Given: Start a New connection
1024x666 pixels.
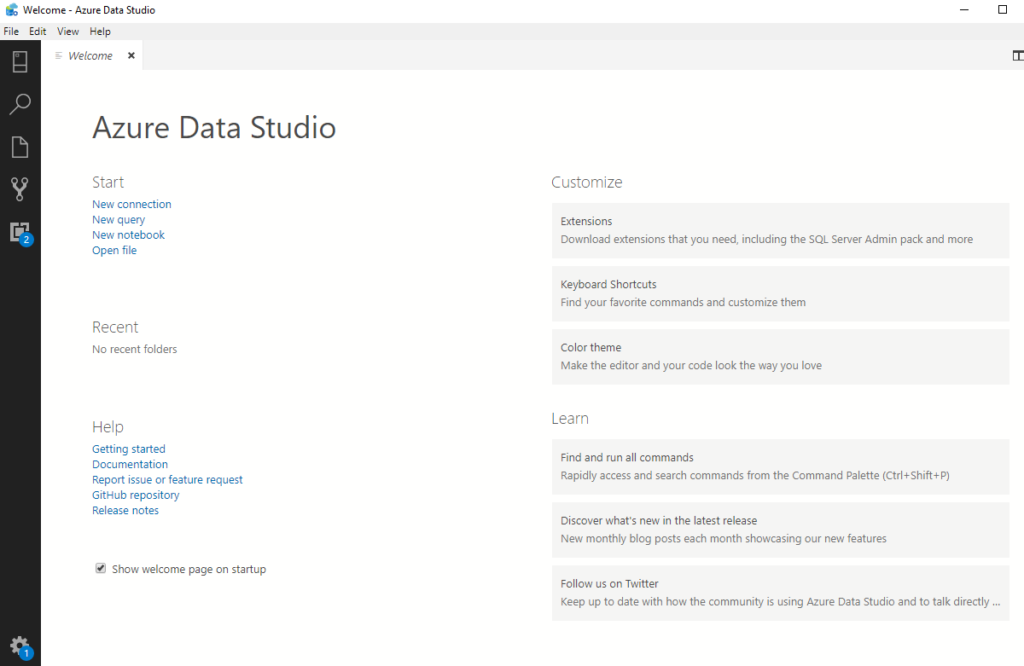Looking at the screenshot, I should pyautogui.click(x=131, y=203).
